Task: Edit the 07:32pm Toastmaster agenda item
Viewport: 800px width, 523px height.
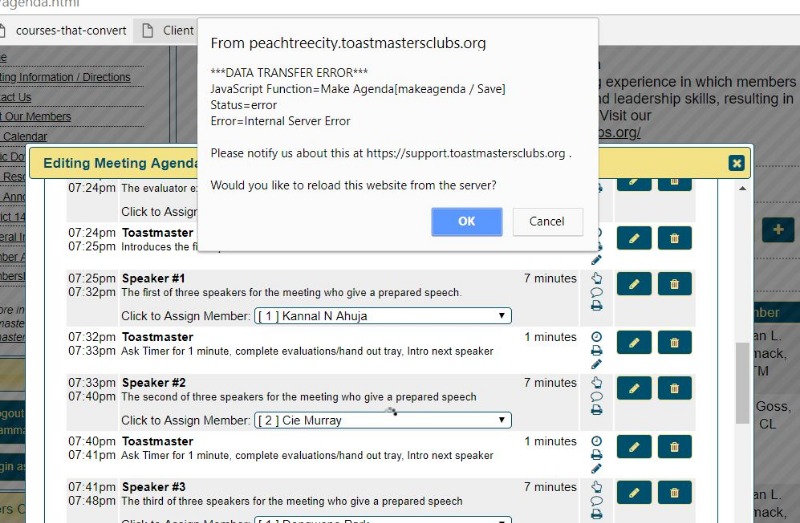Action: click(634, 343)
